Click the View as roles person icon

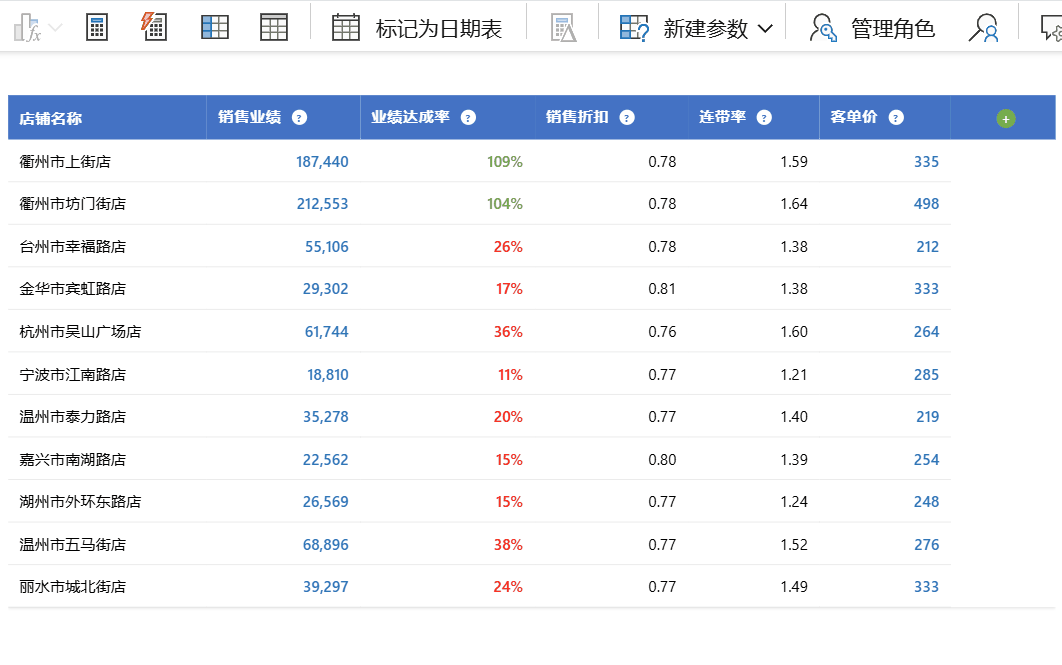tap(983, 28)
